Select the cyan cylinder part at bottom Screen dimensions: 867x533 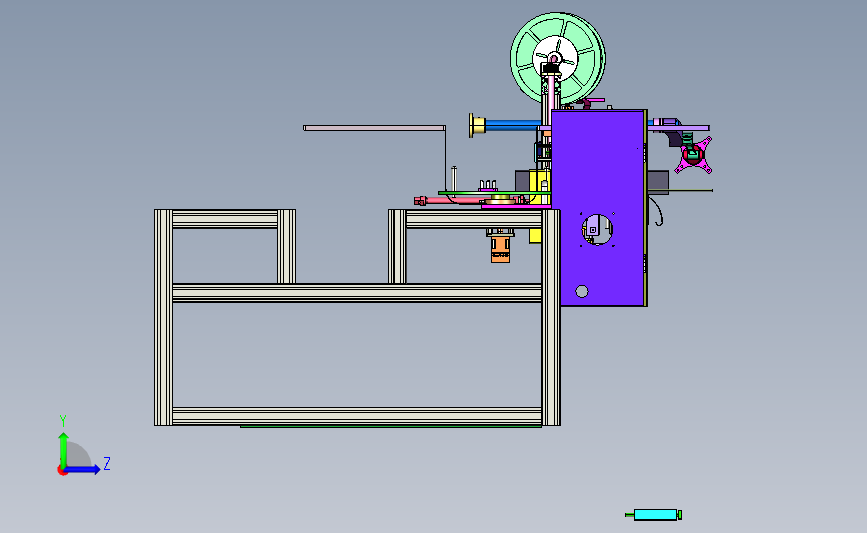coord(656,515)
